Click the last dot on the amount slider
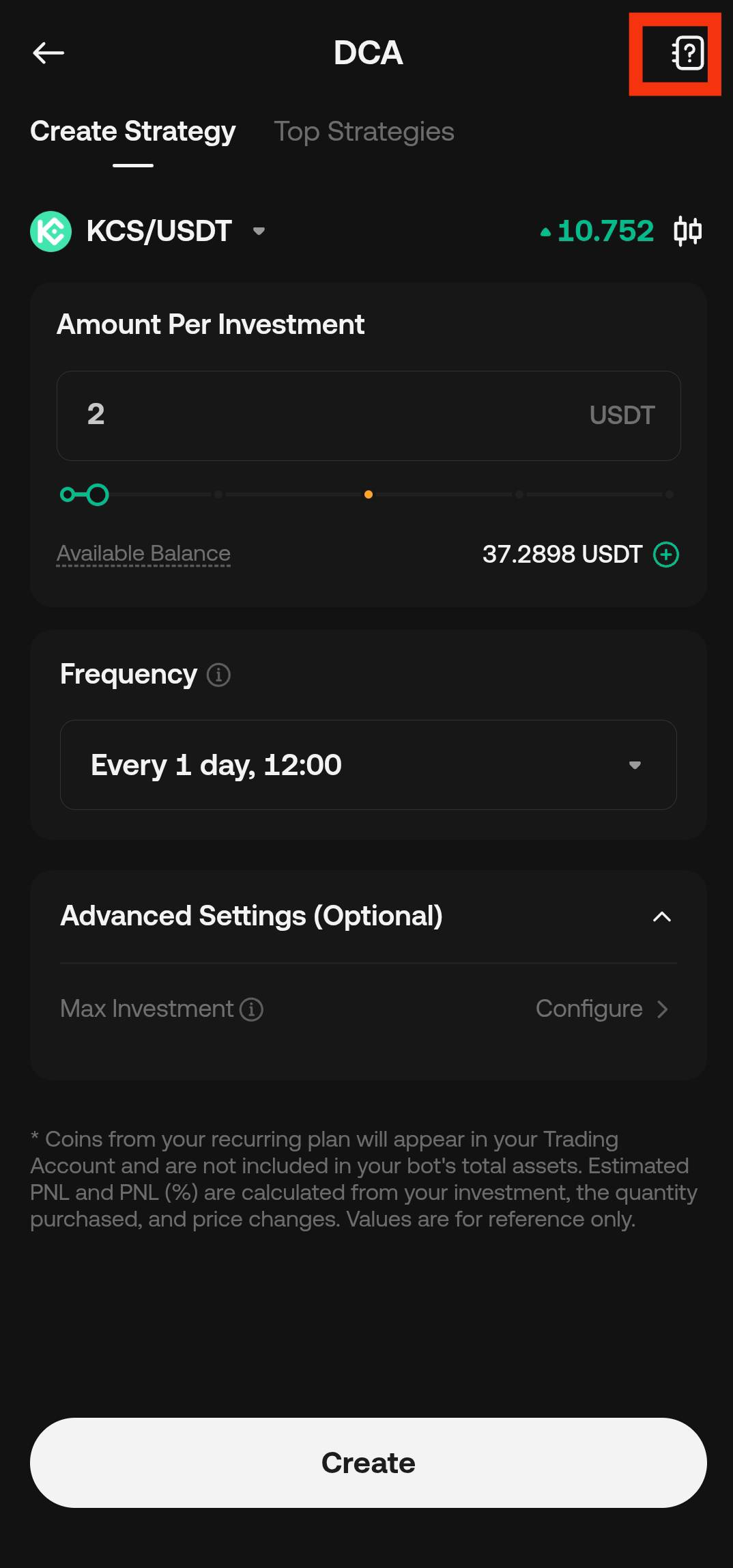 [670, 494]
